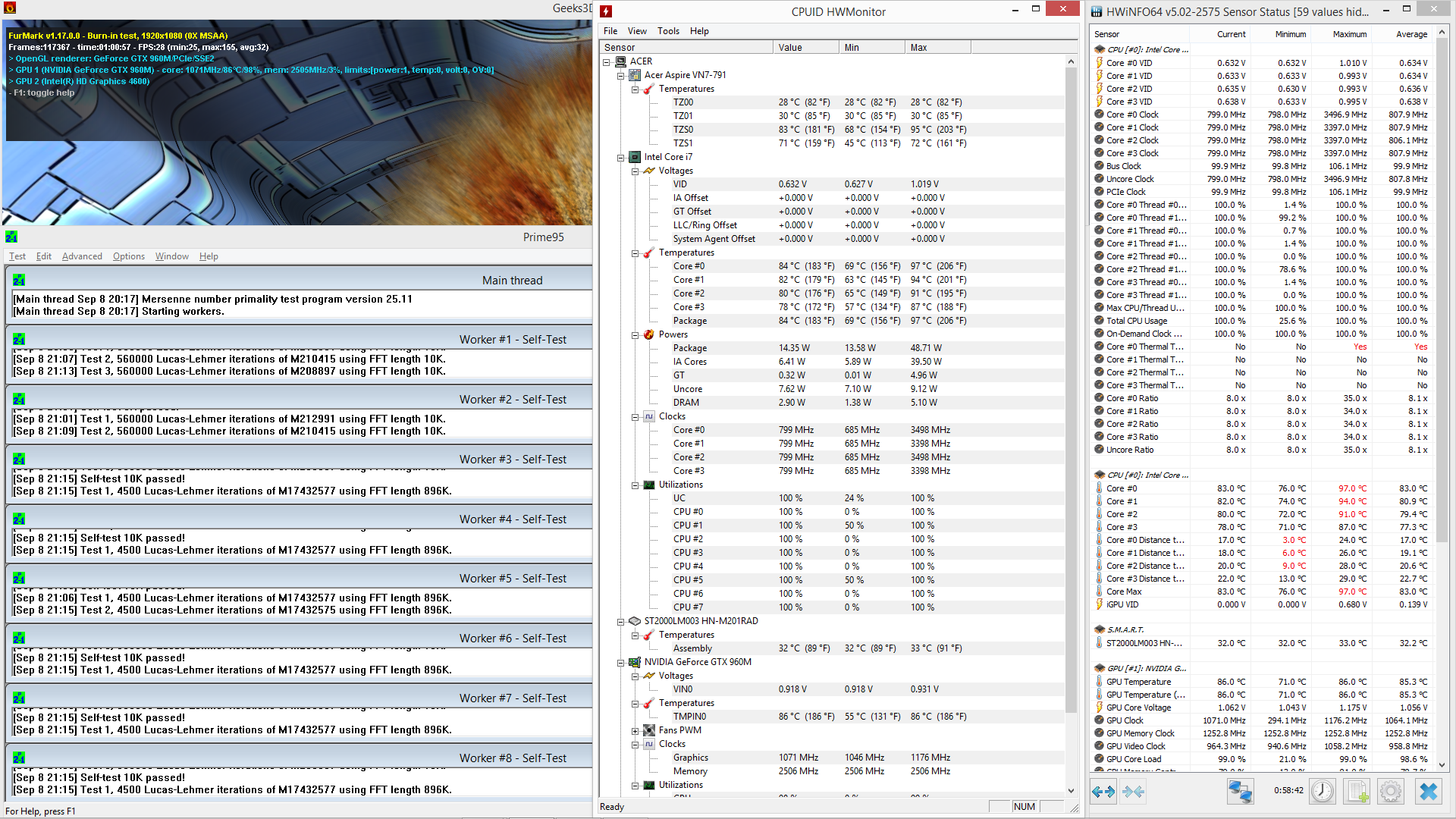Click HWiNFO shrink columns arrows button
This screenshot has width=1456, height=819.
(1134, 792)
